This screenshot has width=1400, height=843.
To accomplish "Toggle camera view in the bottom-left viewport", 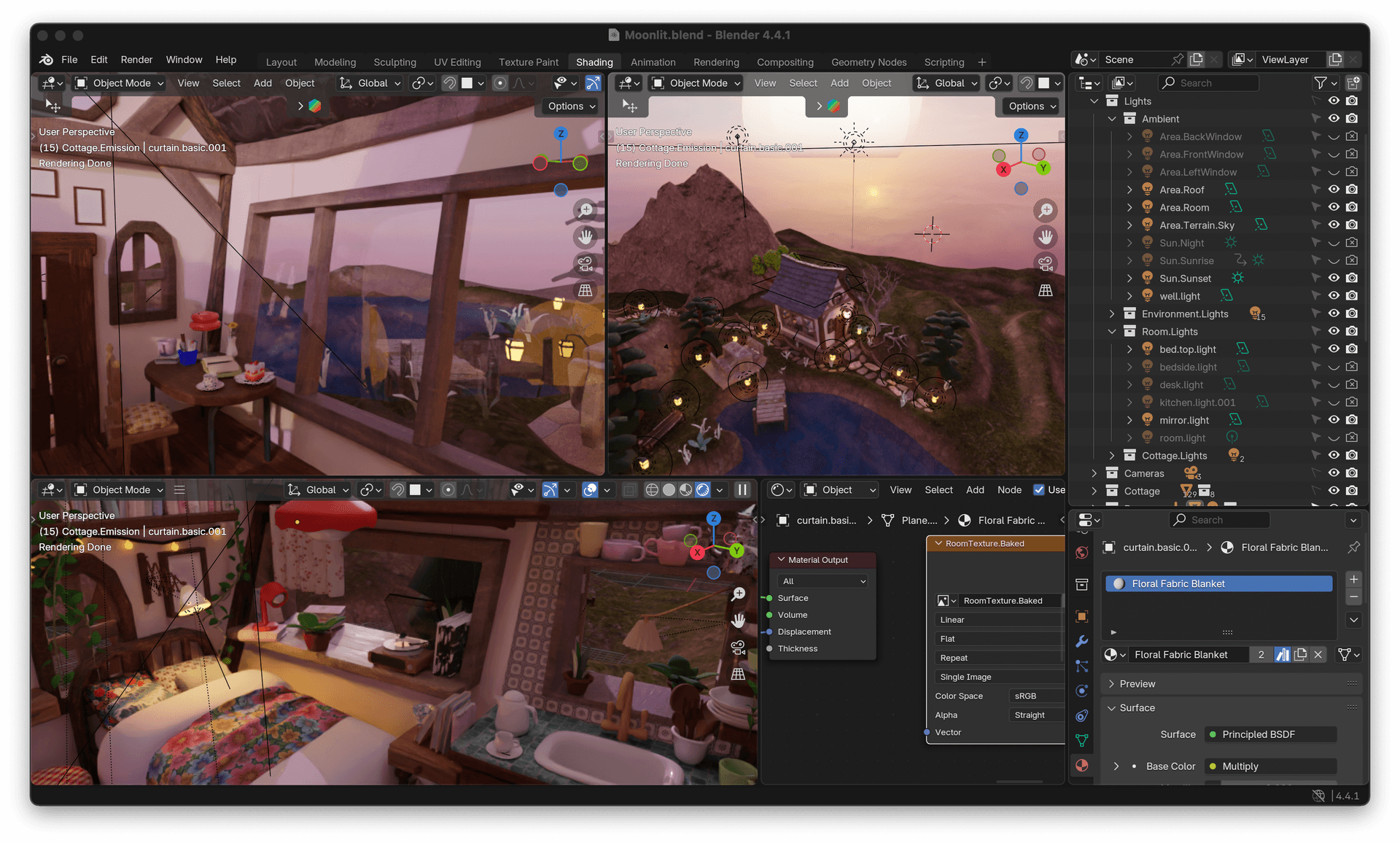I will (x=738, y=648).
